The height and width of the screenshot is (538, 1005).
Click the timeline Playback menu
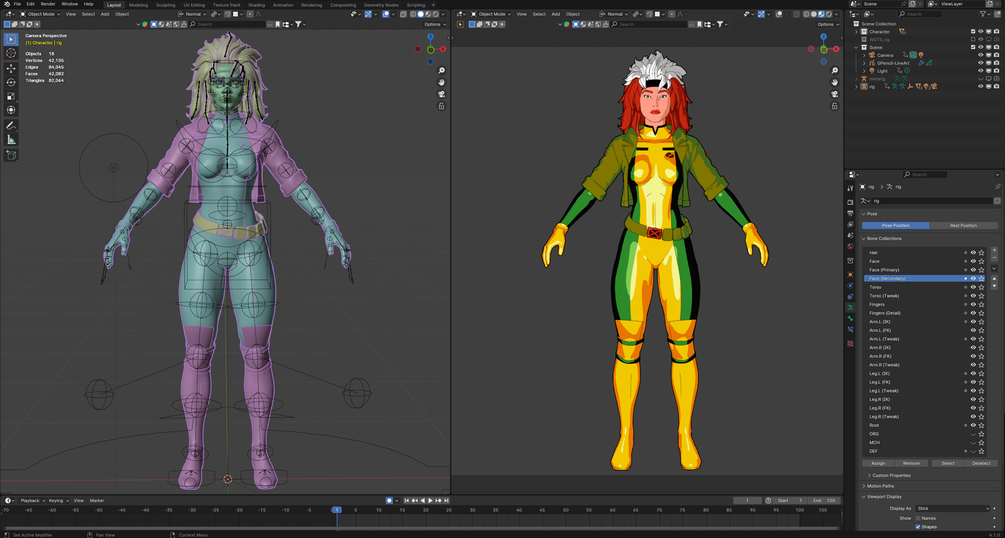coord(32,500)
